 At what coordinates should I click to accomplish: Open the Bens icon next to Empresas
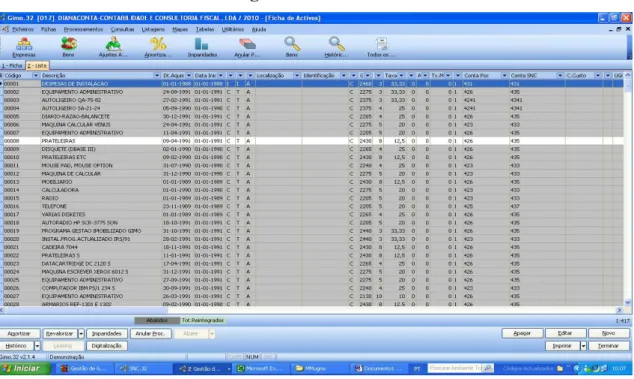[x=68, y=47]
